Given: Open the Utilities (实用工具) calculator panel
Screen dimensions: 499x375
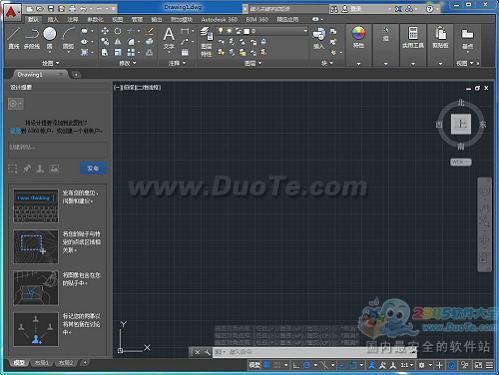Looking at the screenshot, I should tap(413, 37).
